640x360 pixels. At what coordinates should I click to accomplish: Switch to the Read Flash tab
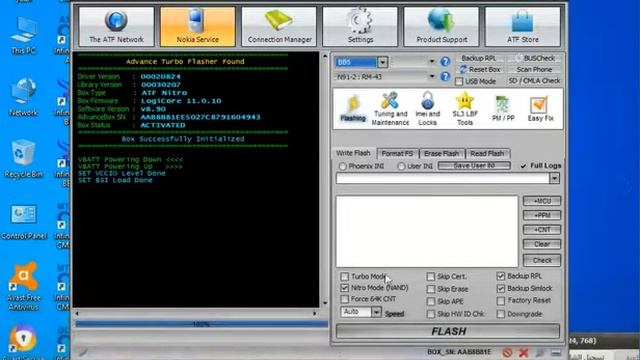487,153
